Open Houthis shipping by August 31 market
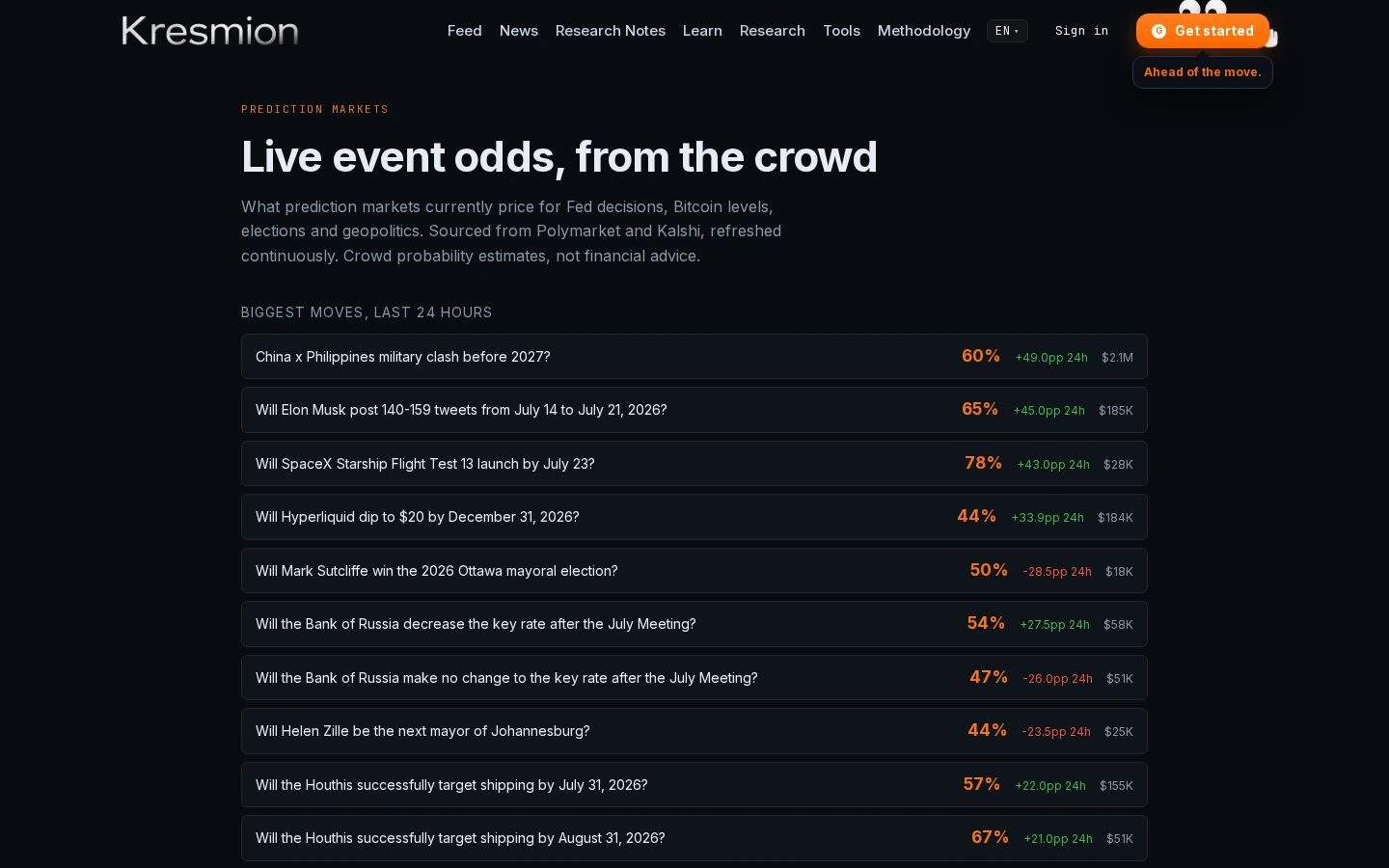 point(694,838)
